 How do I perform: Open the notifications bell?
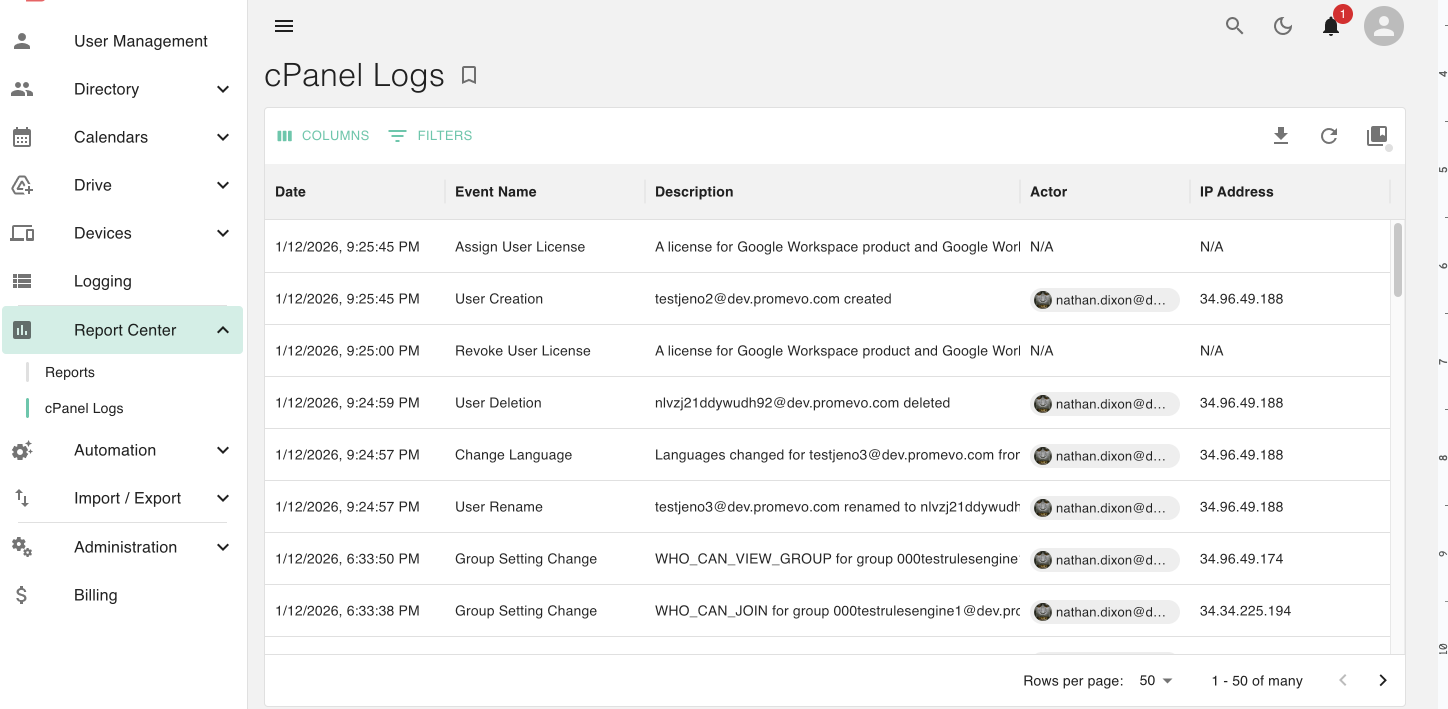[x=1330, y=27]
